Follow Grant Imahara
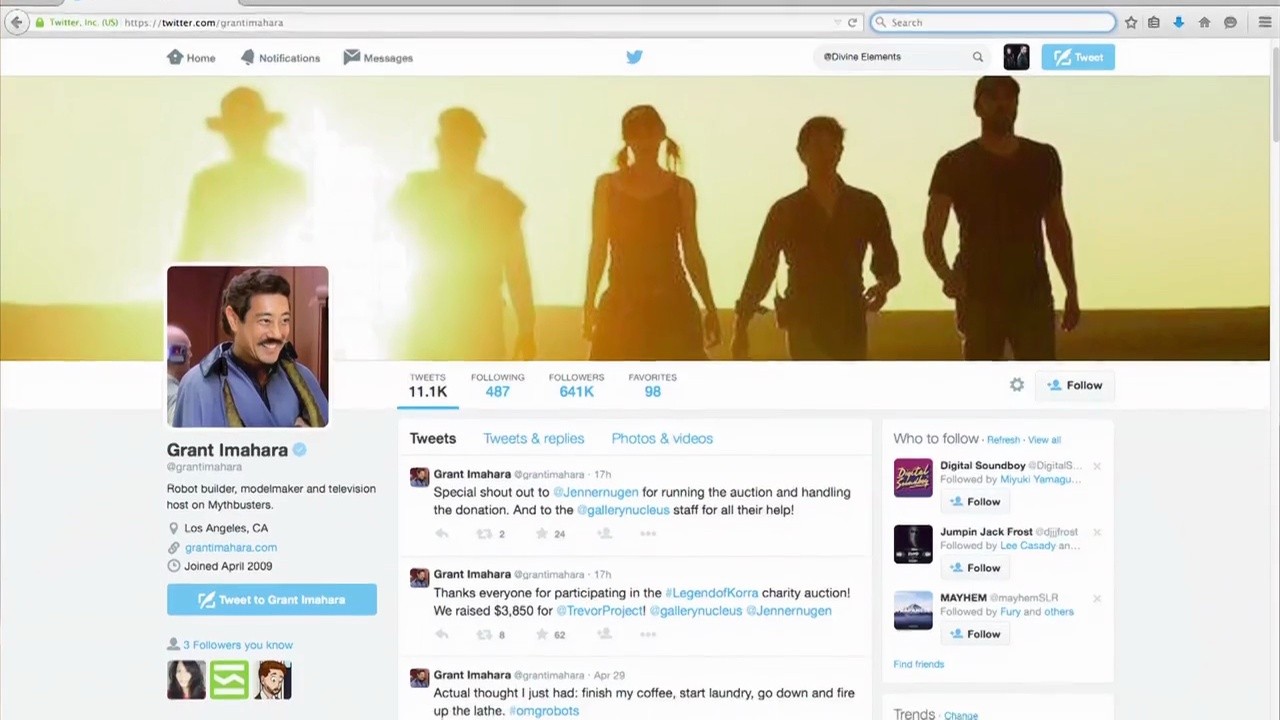Image resolution: width=1280 pixels, height=720 pixels. 1074,385
